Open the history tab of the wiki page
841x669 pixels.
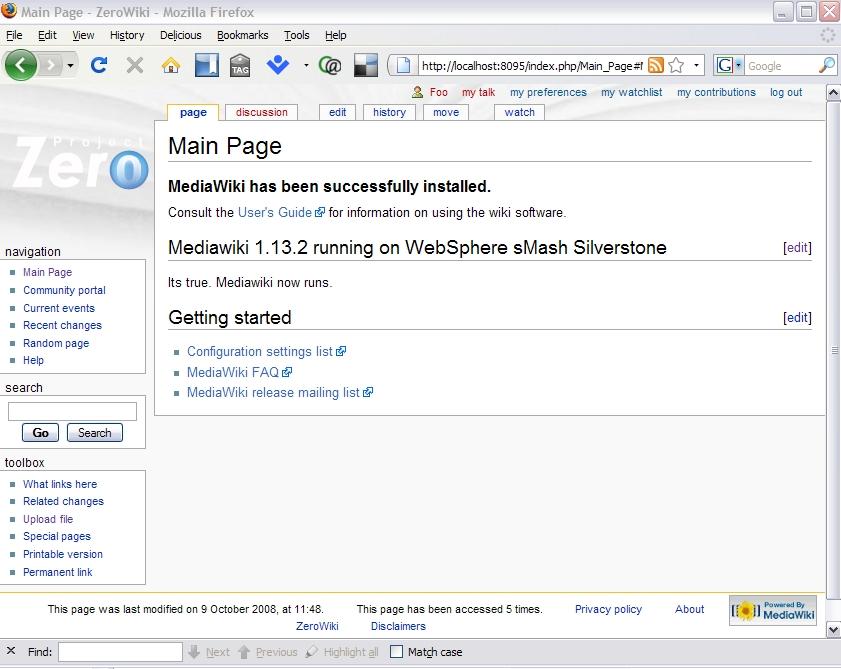(x=389, y=112)
